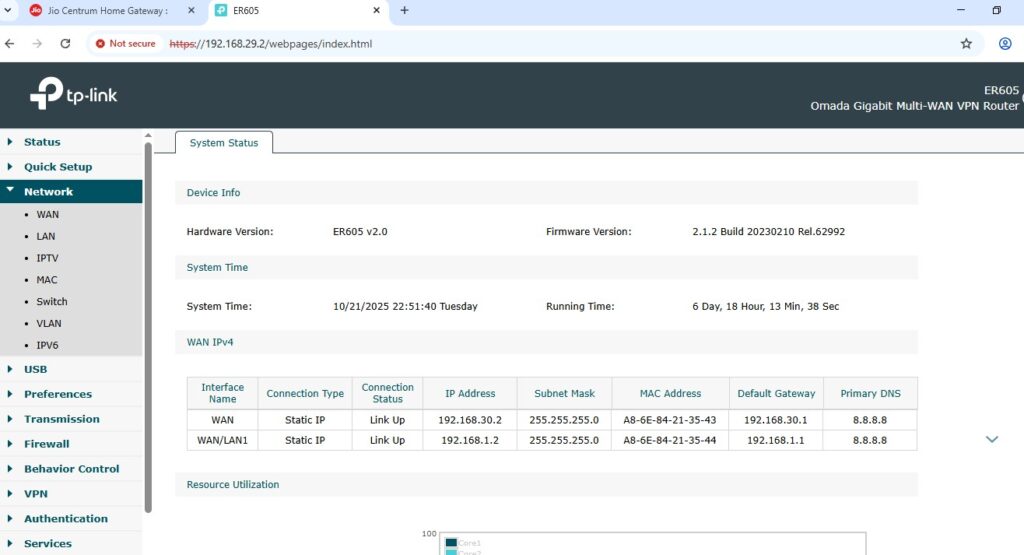
Task: Click the sidebar scrollbar thumb
Action: pos(148,326)
